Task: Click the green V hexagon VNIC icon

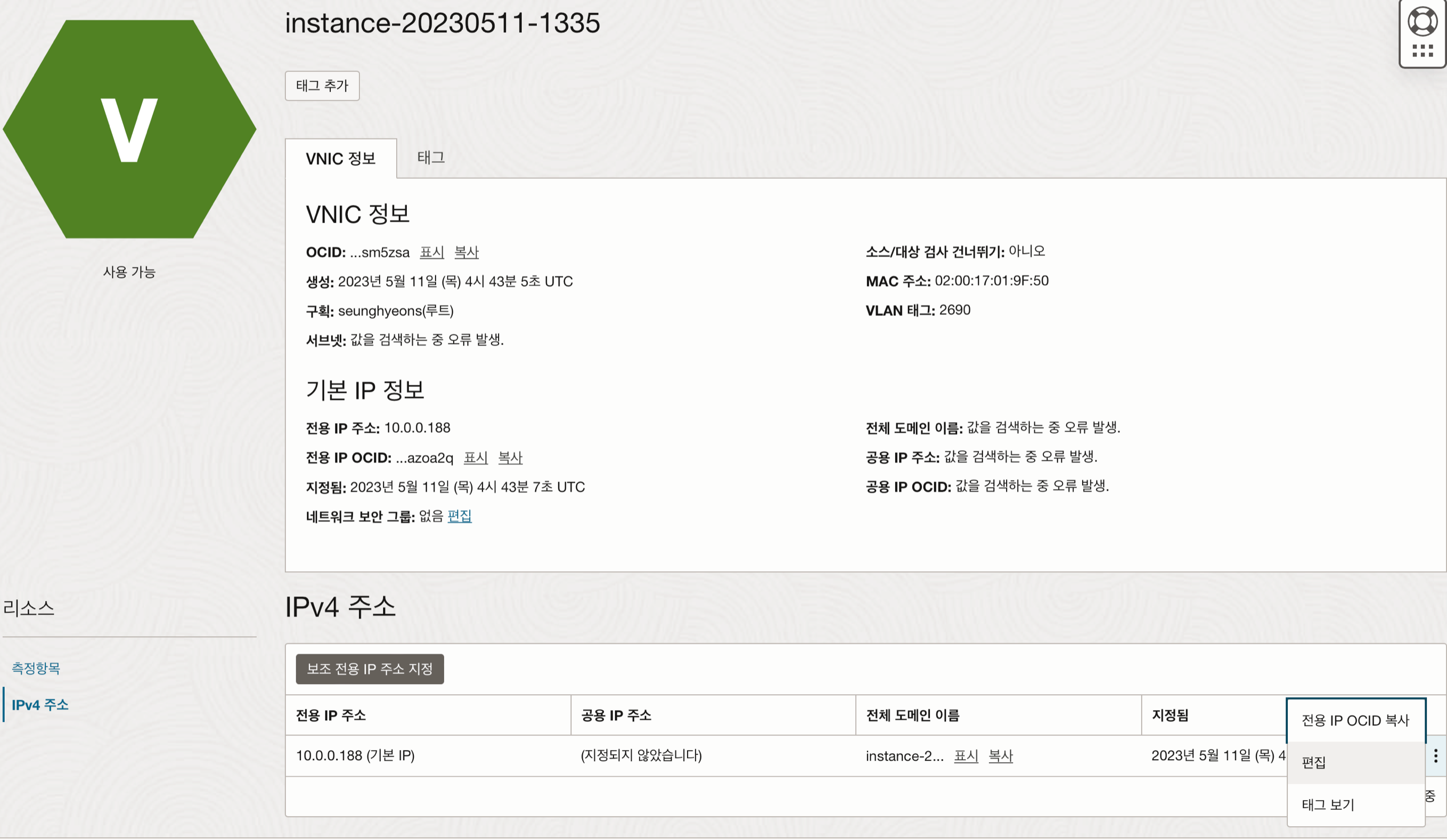Action: pyautogui.click(x=129, y=129)
